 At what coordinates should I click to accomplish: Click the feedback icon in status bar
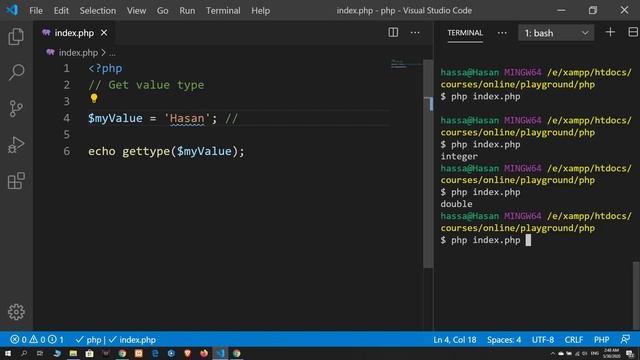625,339
